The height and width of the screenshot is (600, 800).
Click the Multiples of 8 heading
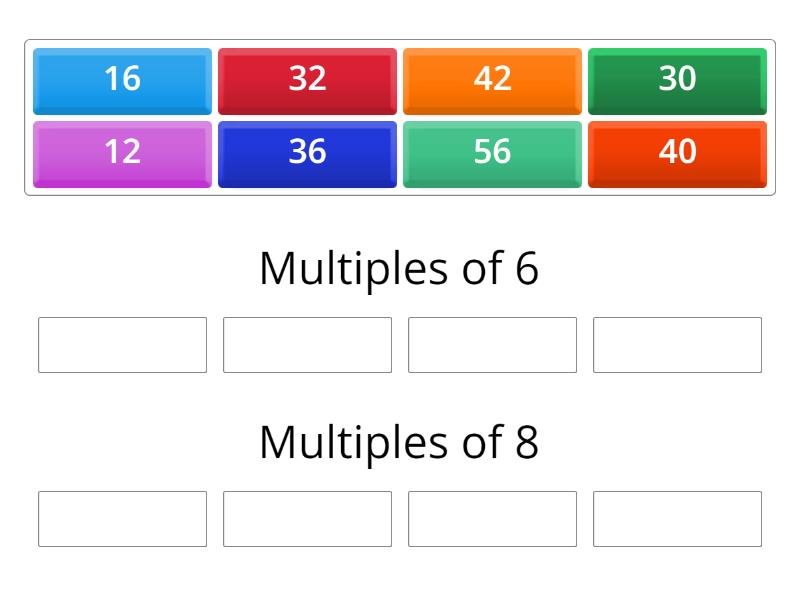coord(399,442)
